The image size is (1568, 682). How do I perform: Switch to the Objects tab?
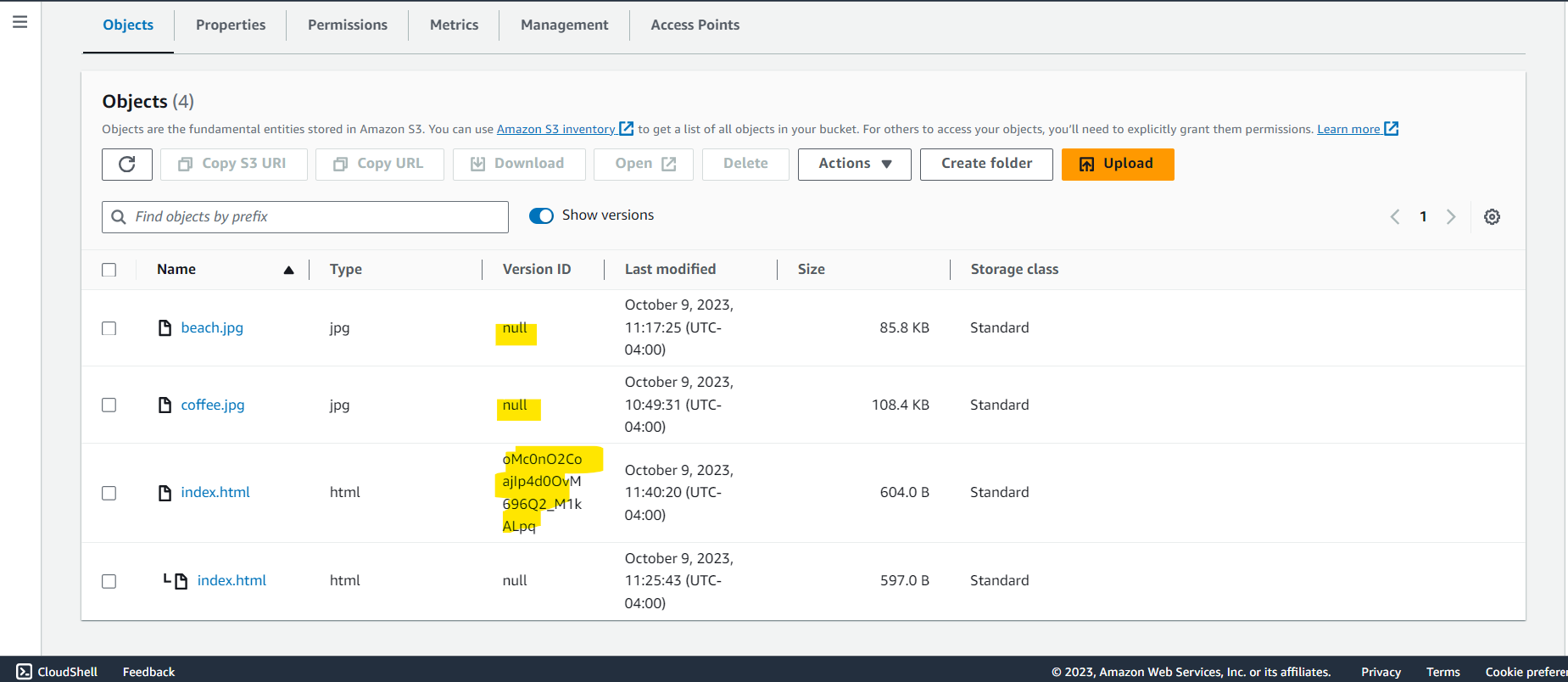click(128, 25)
